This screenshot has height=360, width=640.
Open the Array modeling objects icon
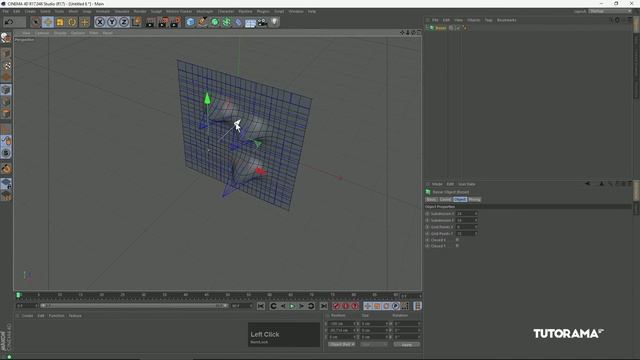(x=227, y=22)
